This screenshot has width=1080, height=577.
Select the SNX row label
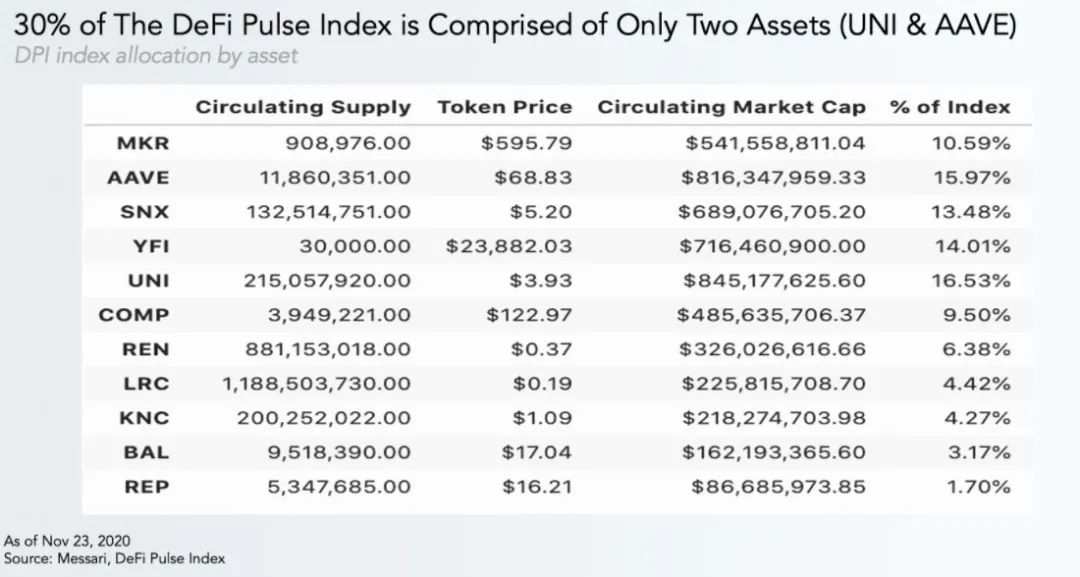pyautogui.click(x=145, y=212)
